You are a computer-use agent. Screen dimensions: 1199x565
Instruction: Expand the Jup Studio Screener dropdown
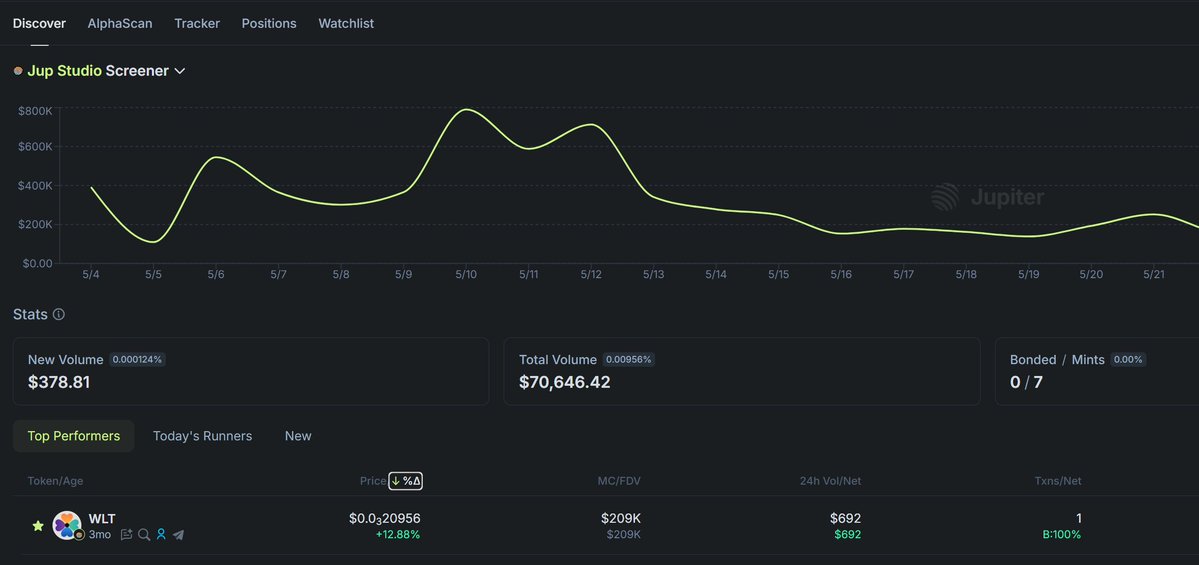tap(180, 71)
